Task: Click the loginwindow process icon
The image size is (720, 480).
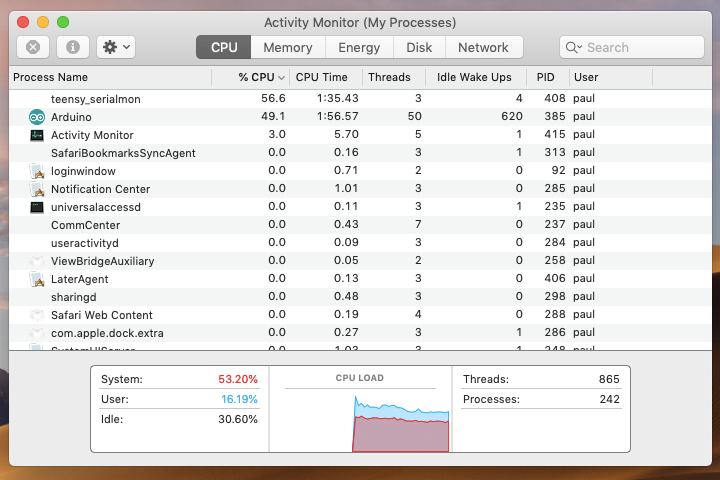Action: (37, 171)
